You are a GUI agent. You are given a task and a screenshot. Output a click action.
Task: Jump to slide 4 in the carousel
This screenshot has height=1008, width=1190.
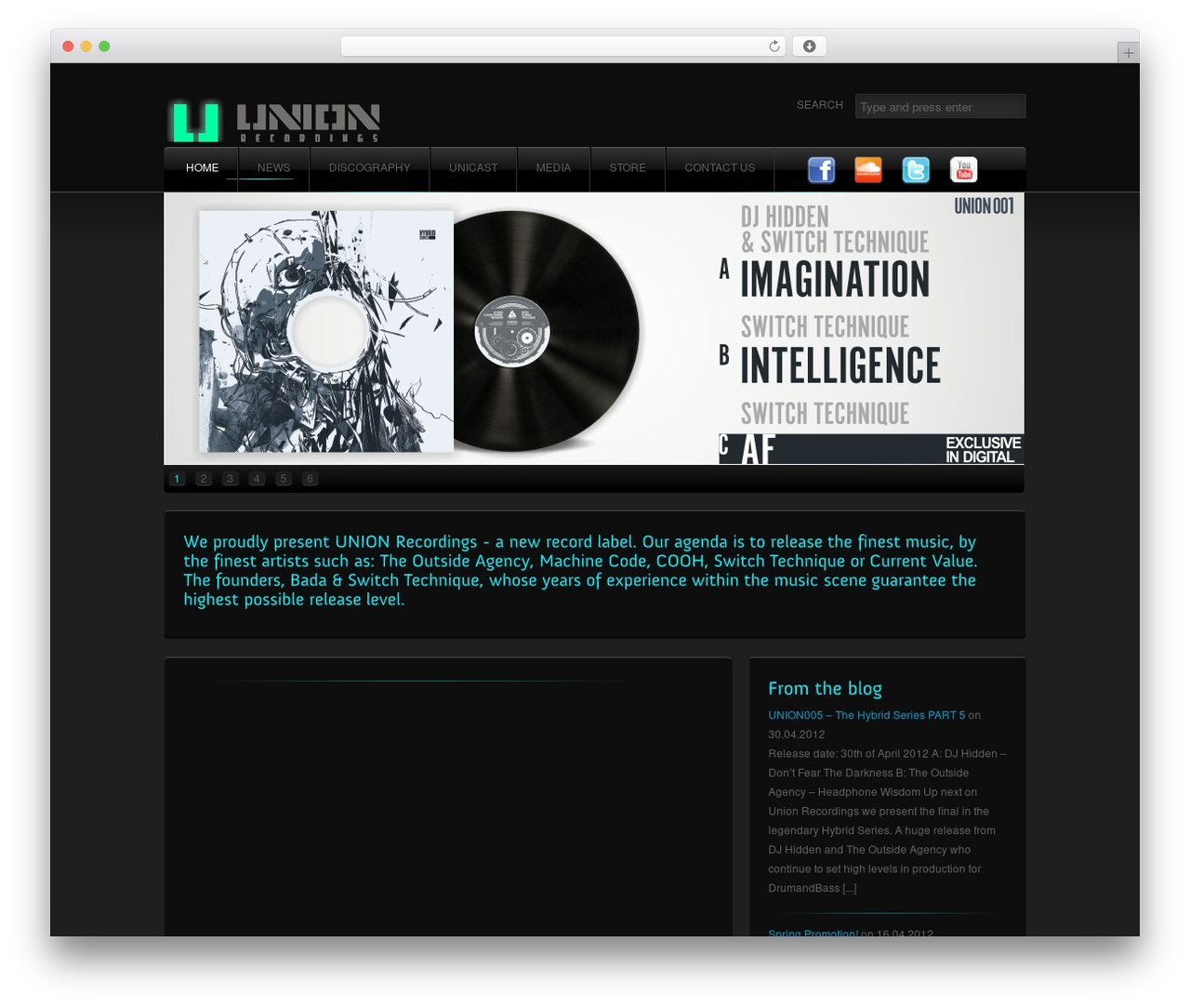pyautogui.click(x=257, y=479)
